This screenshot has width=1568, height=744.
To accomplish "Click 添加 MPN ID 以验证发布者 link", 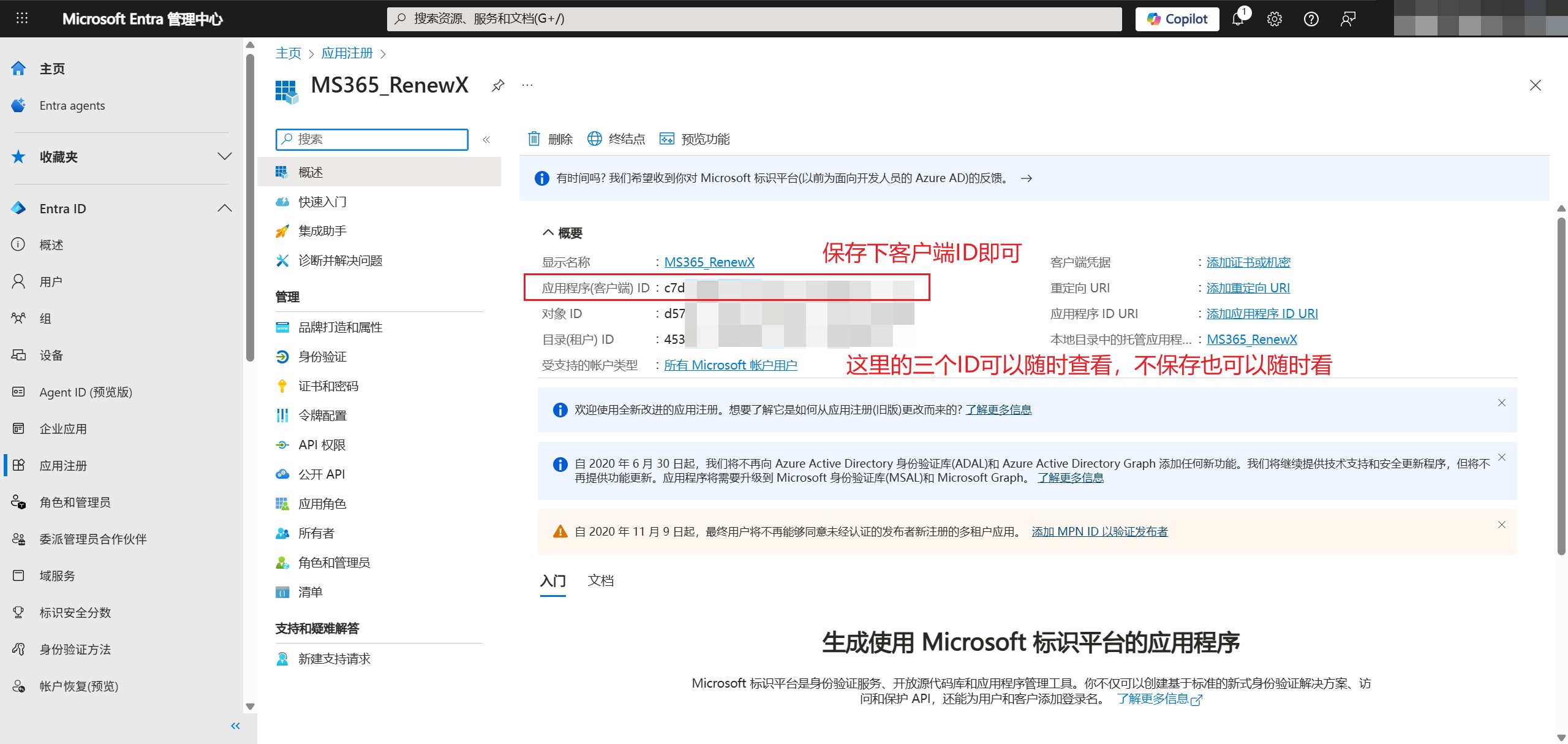I will tap(1099, 531).
